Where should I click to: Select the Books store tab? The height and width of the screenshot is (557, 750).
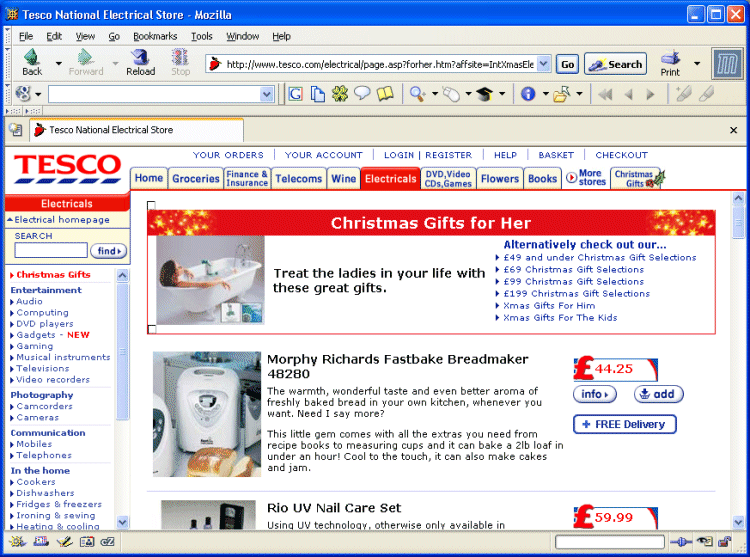(x=542, y=179)
